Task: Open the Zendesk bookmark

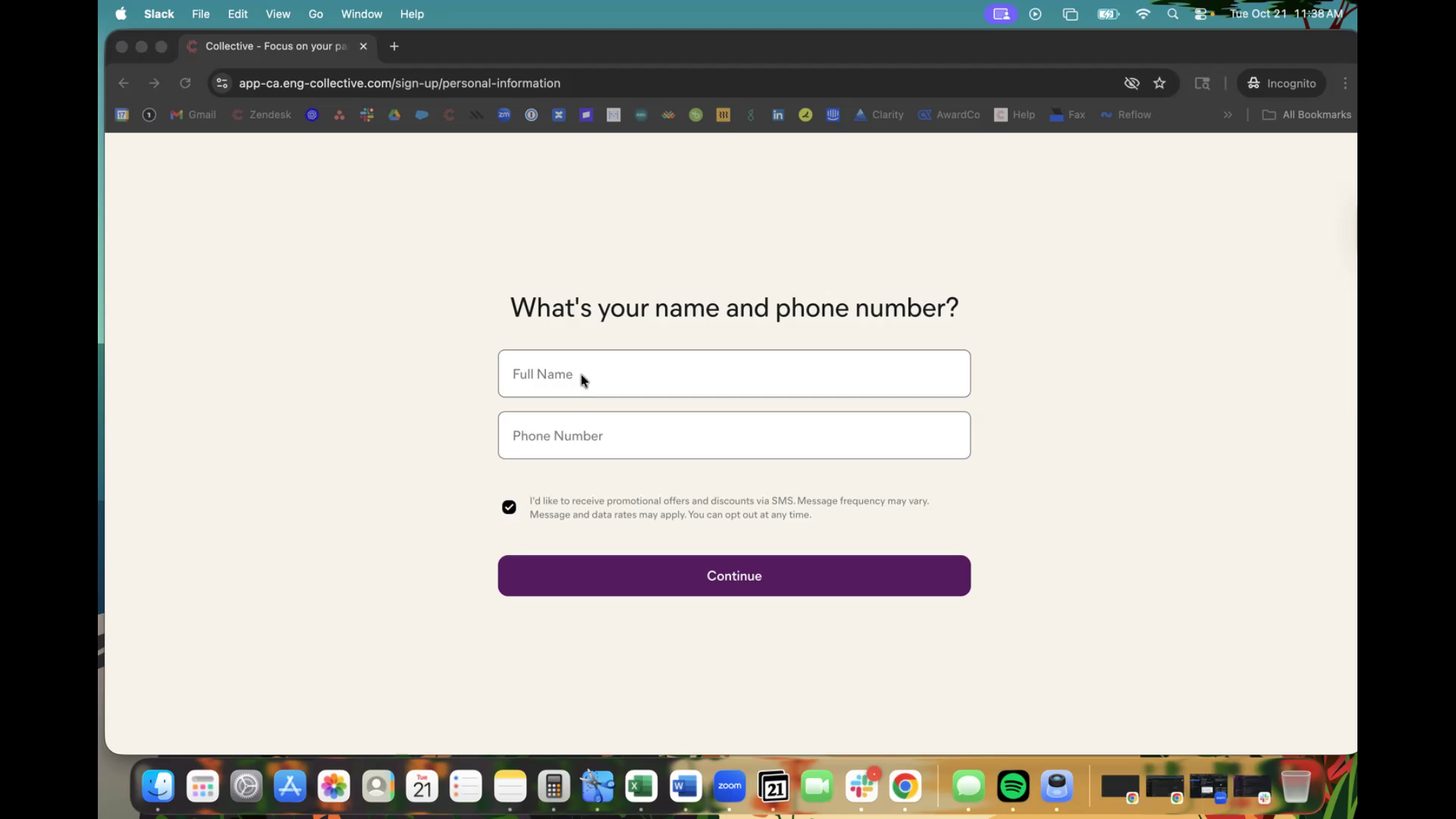Action: 262,115
